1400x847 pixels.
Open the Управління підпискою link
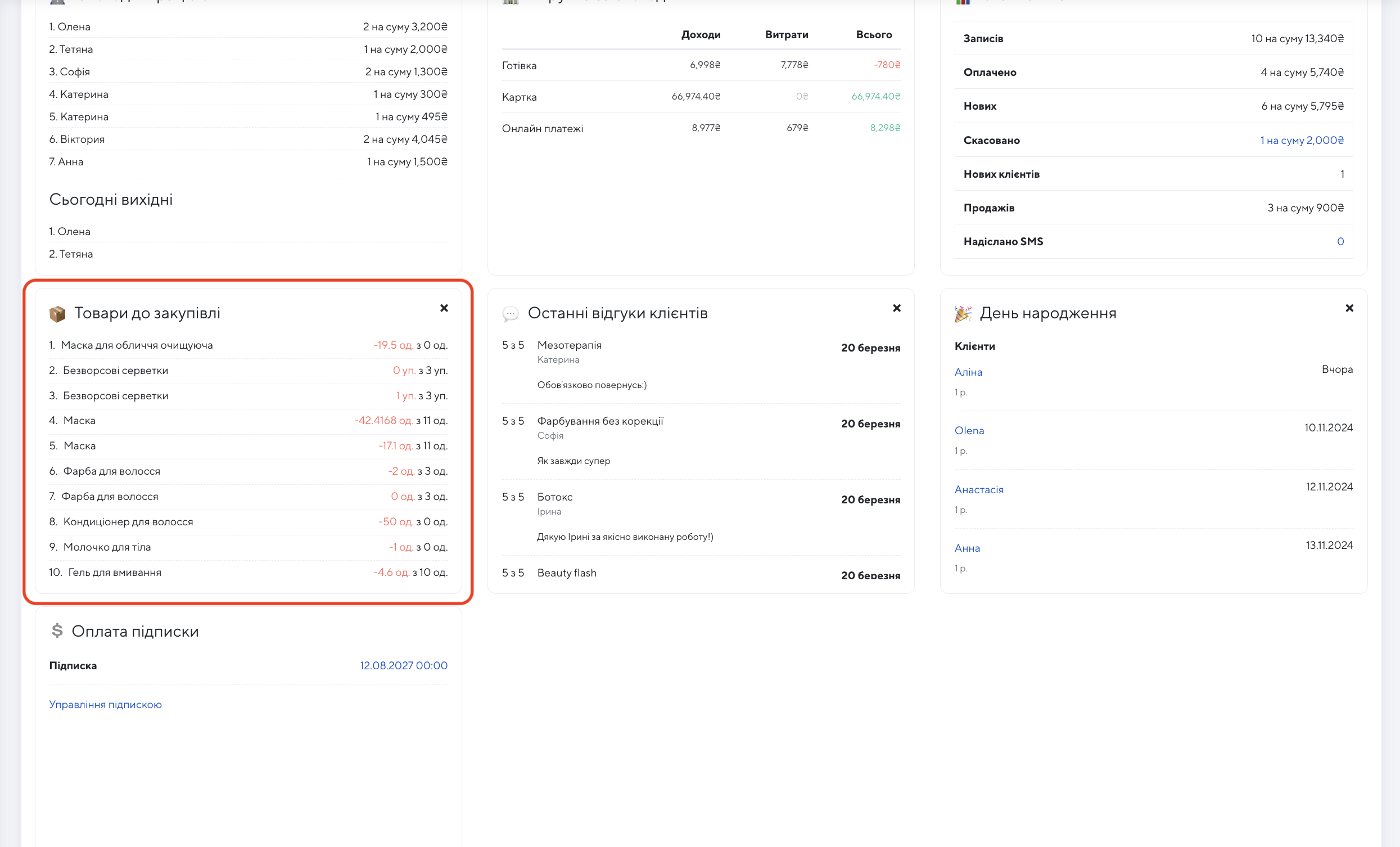tap(105, 704)
